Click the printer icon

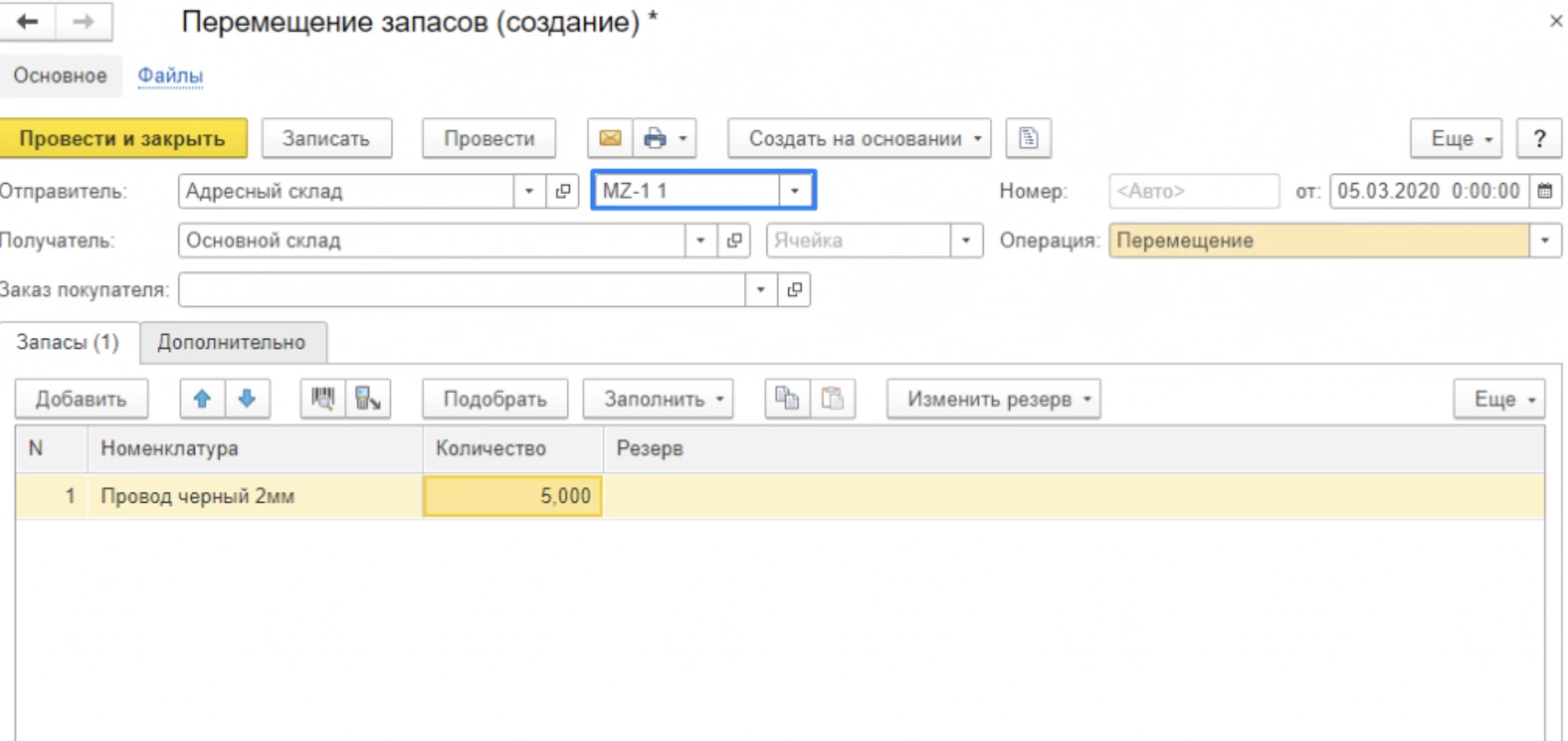point(654,138)
